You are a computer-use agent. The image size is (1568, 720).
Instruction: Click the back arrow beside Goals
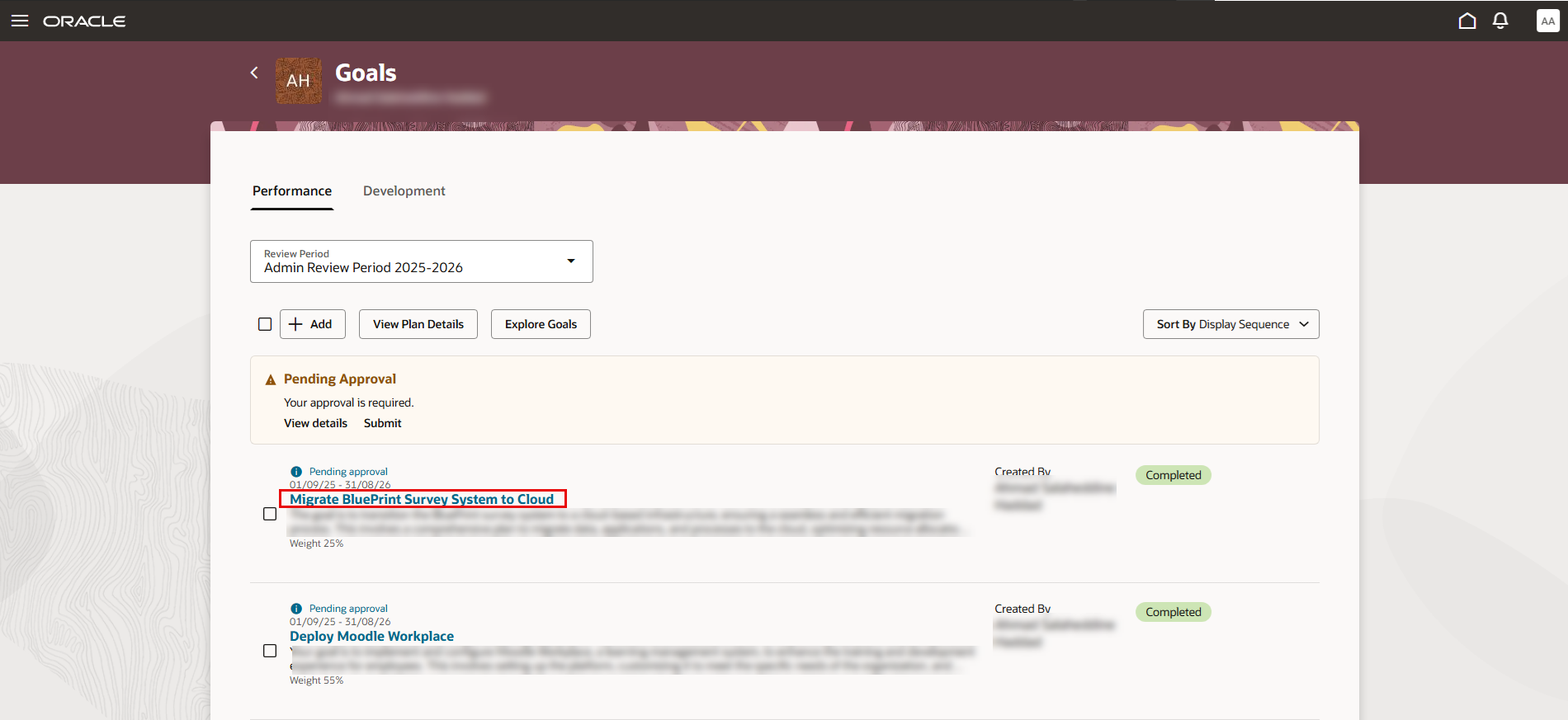click(x=254, y=73)
